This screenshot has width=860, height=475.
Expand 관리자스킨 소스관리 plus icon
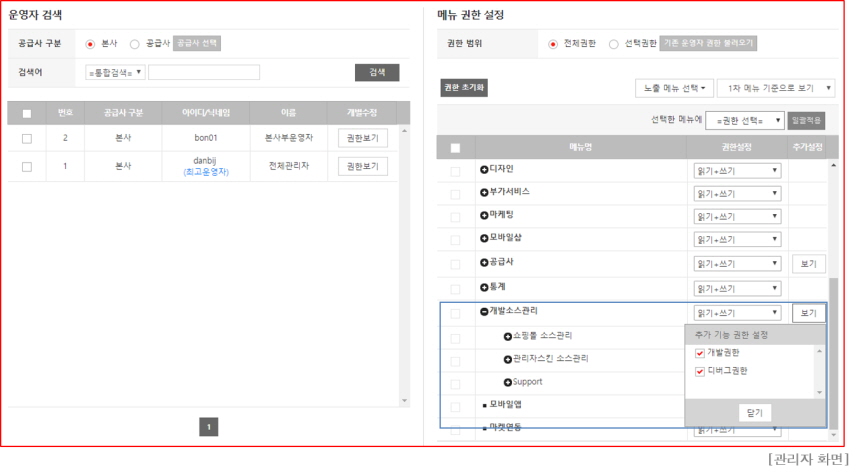(507, 359)
